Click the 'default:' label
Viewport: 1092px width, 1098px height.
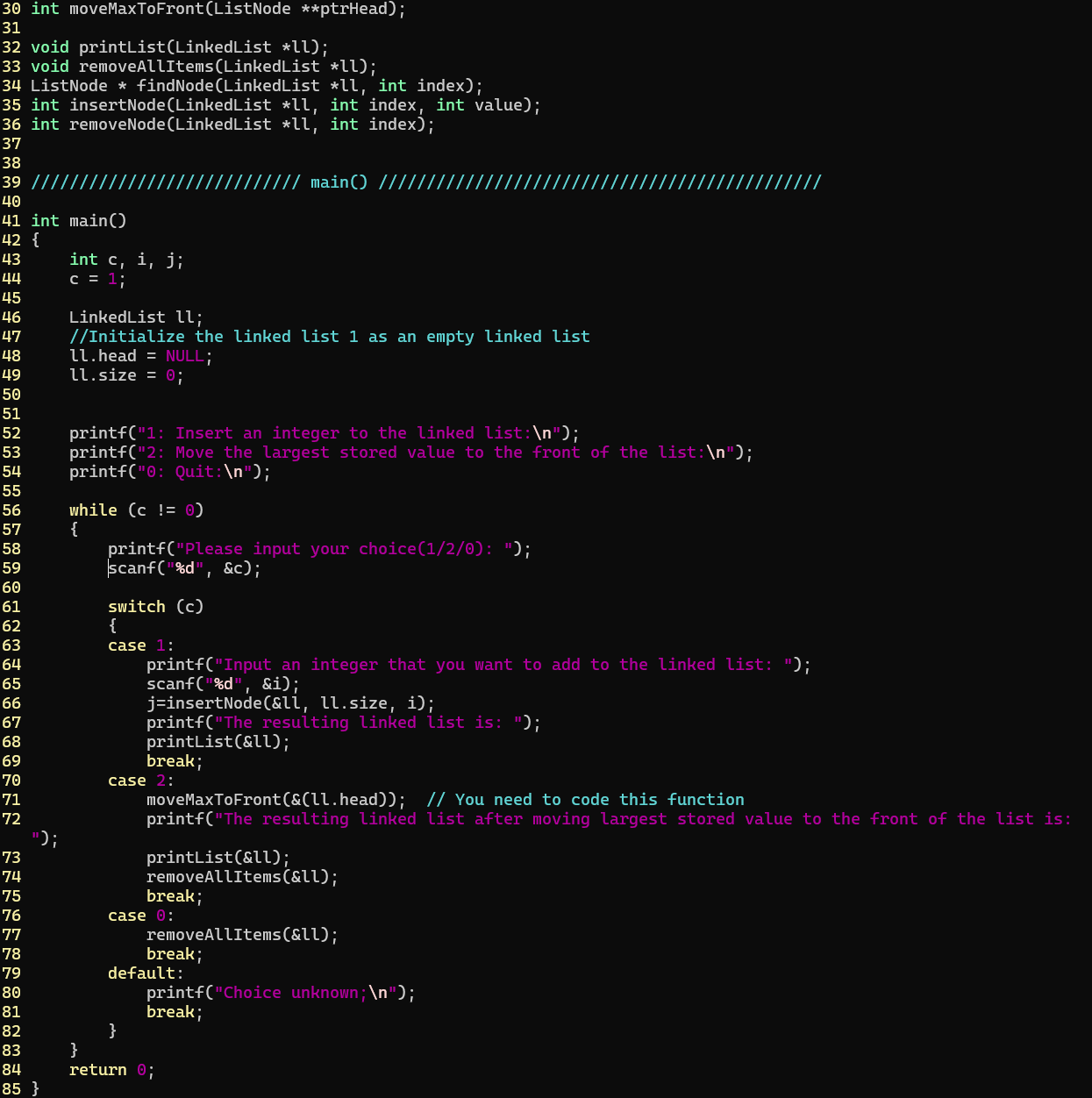pos(146,973)
